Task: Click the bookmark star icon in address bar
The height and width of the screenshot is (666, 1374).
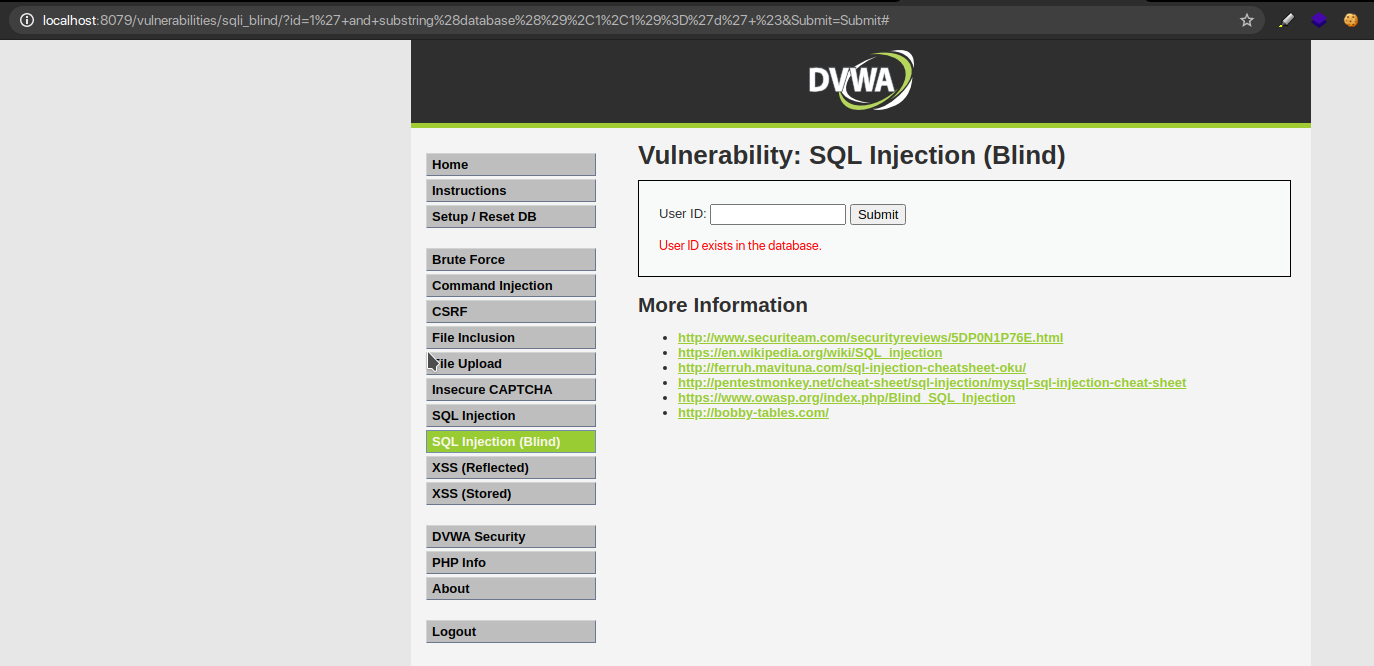Action: (1247, 20)
